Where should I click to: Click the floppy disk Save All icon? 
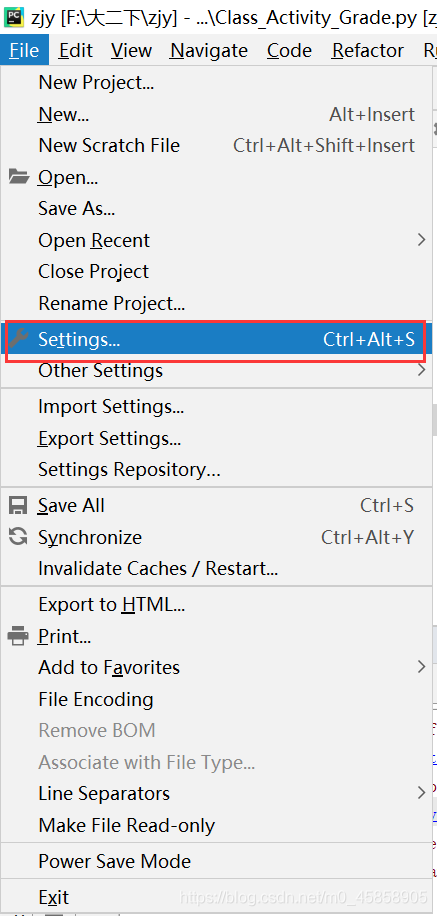(x=18, y=505)
